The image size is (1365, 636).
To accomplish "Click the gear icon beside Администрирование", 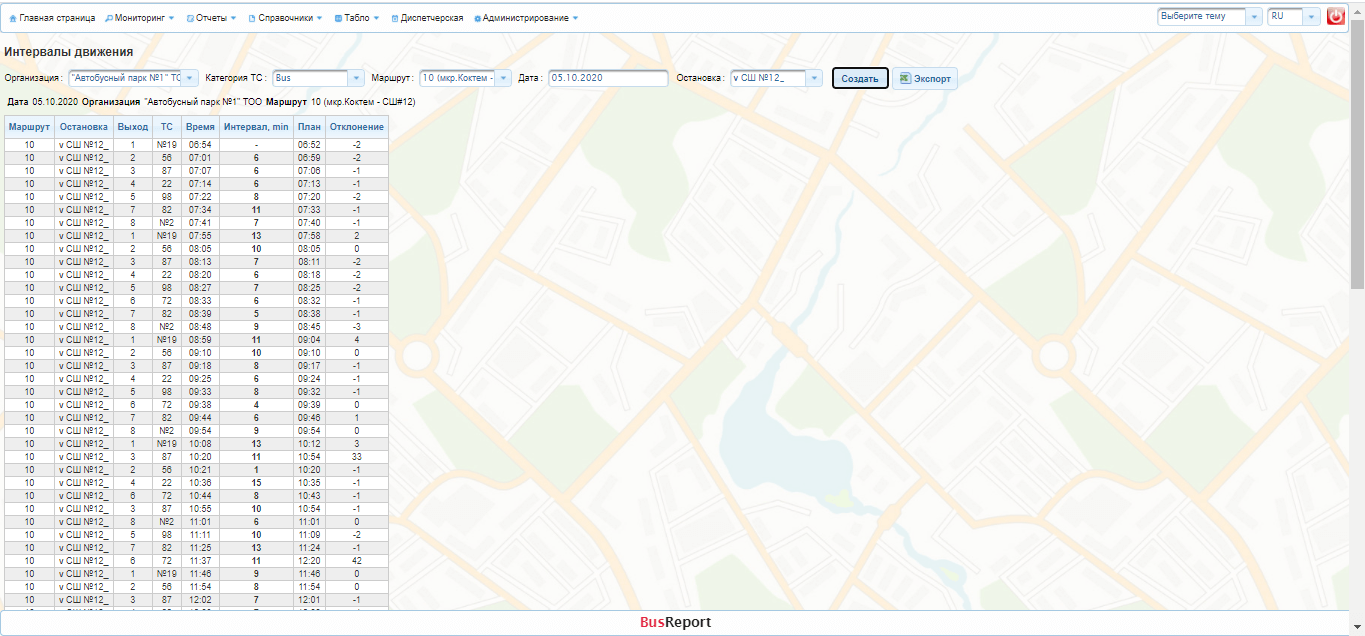I will point(478,18).
